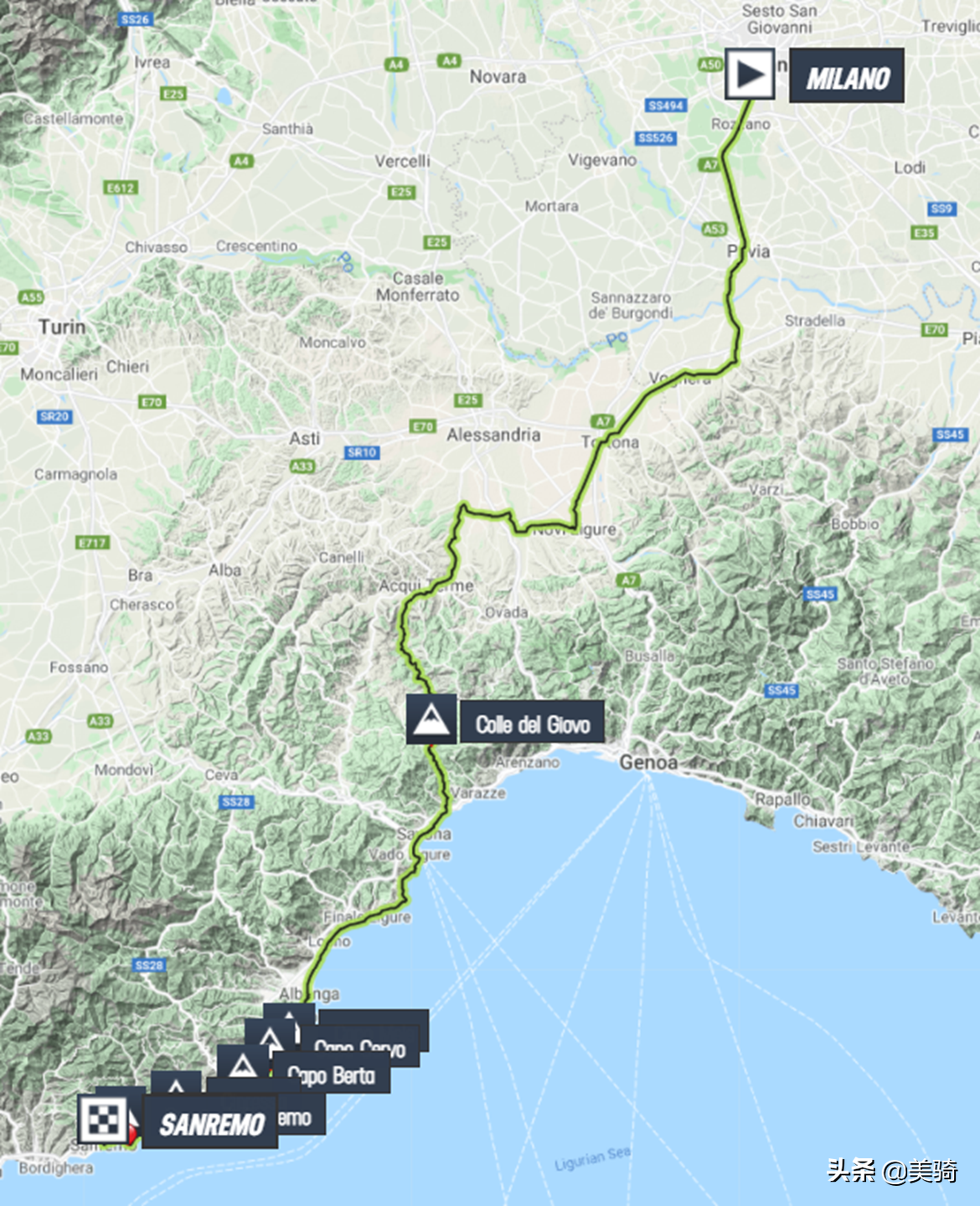The image size is (980, 1206).
Task: Click the Alessandria city label
Action: [x=493, y=435]
